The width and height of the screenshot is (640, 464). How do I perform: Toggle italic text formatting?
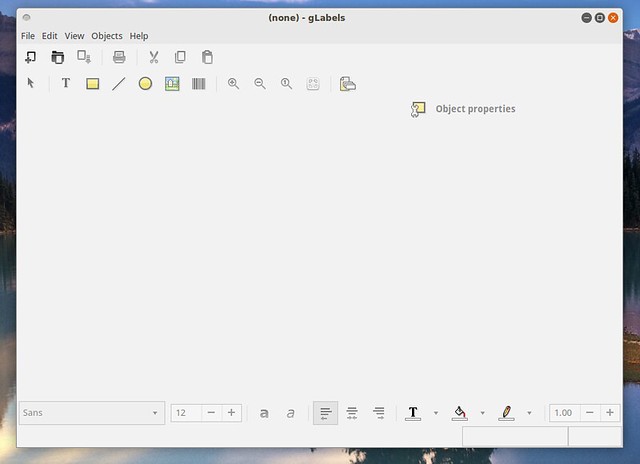click(290, 413)
